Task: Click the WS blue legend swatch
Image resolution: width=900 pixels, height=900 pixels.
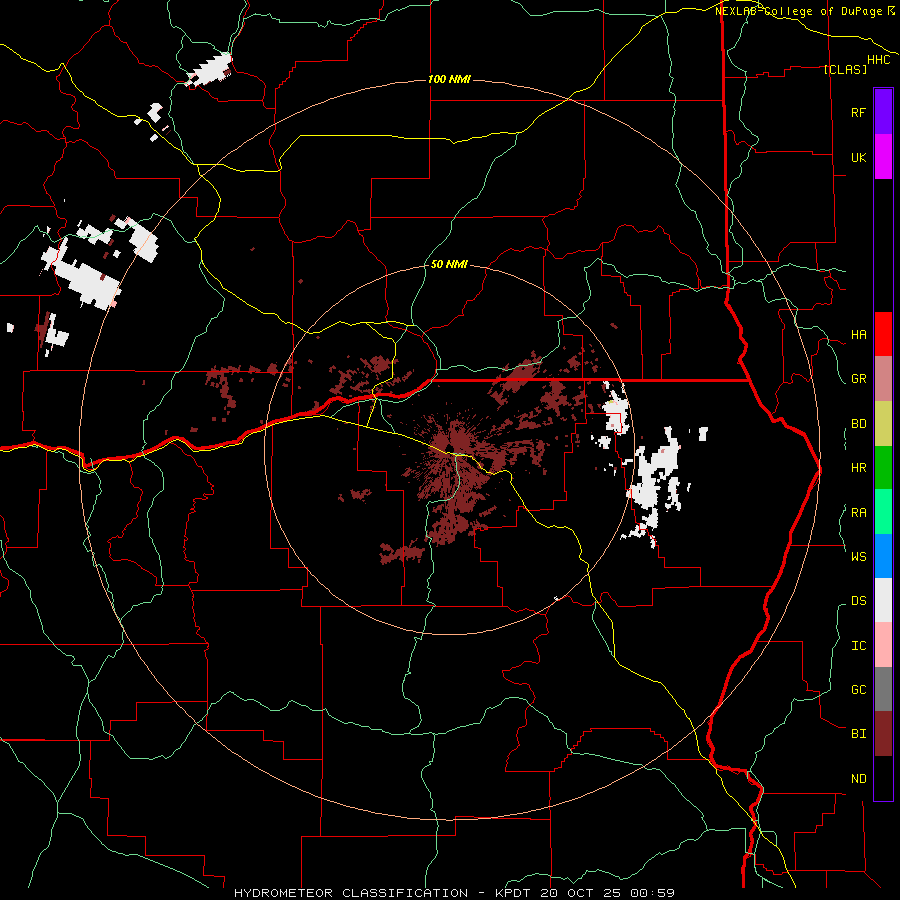Action: click(x=883, y=556)
